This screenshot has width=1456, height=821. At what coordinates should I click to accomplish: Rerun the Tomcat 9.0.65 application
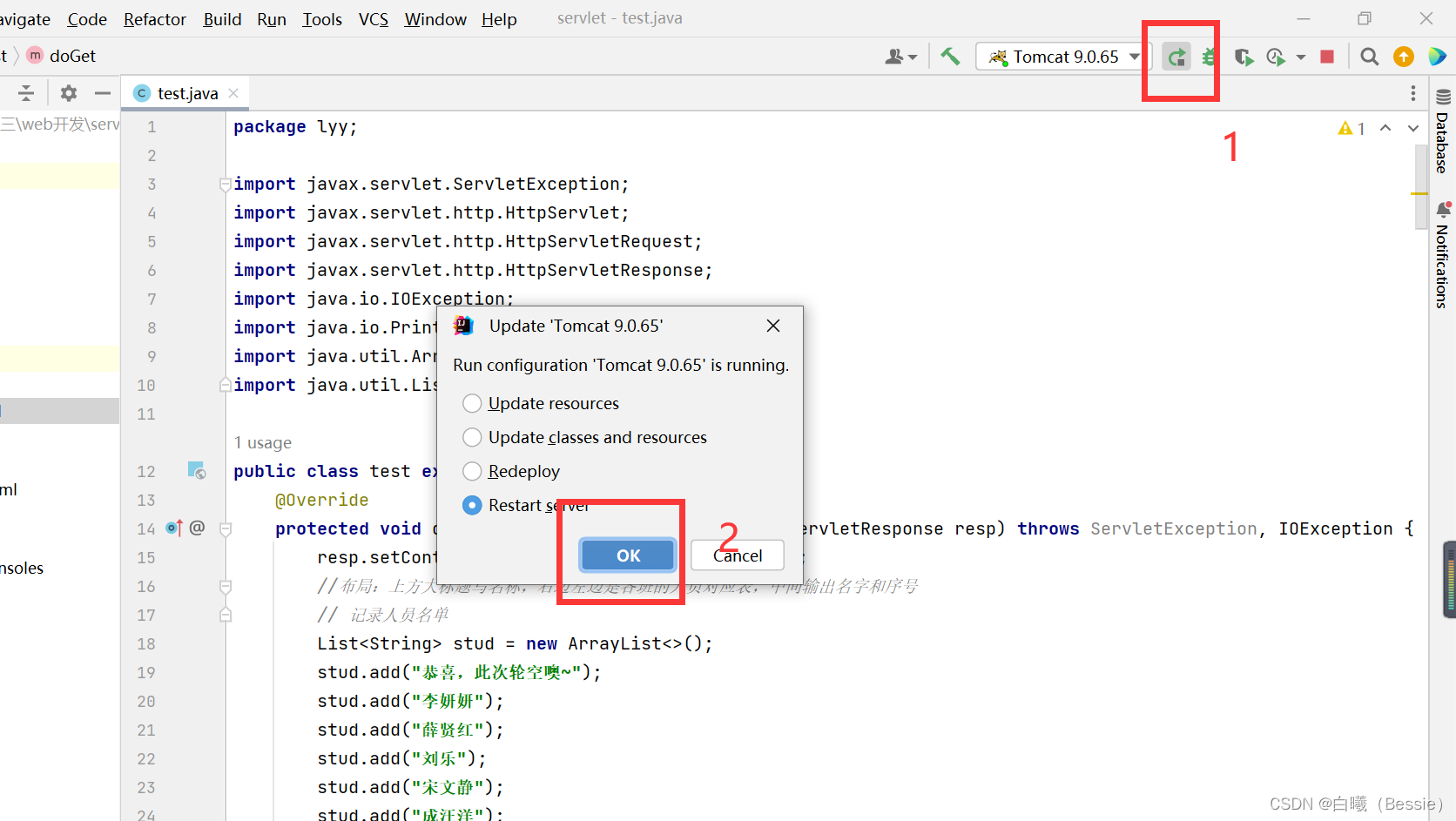coord(1176,56)
